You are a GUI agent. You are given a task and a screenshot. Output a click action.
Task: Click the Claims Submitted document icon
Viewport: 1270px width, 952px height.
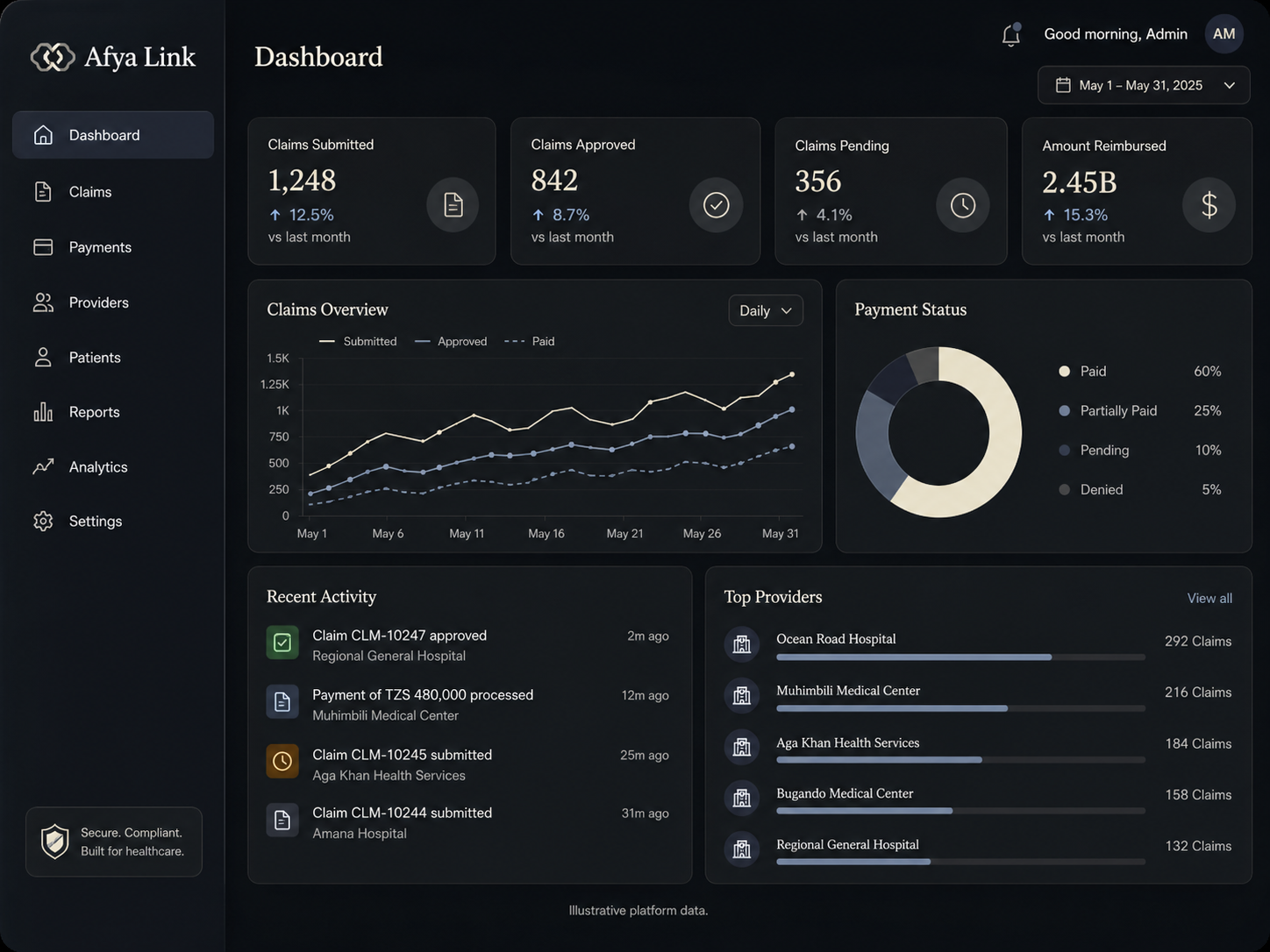(x=453, y=205)
